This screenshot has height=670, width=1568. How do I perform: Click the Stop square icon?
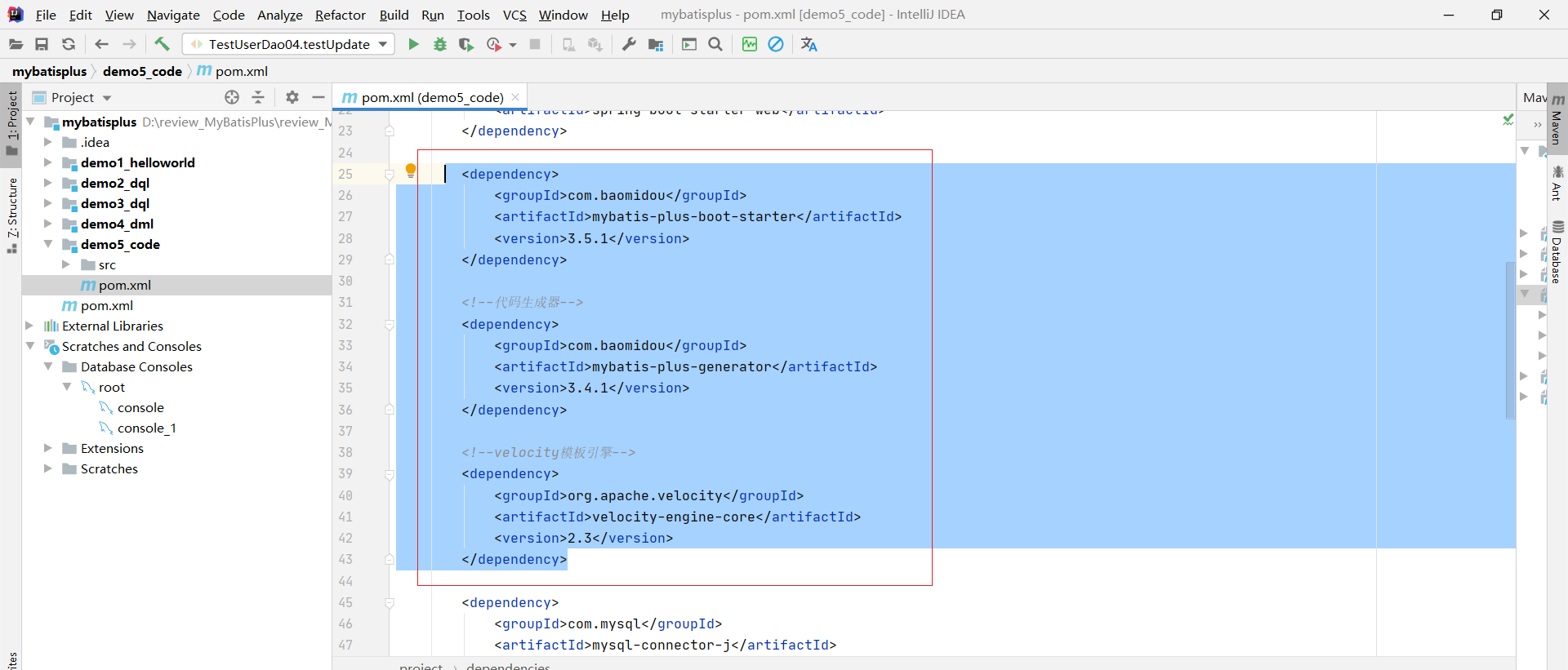(535, 44)
